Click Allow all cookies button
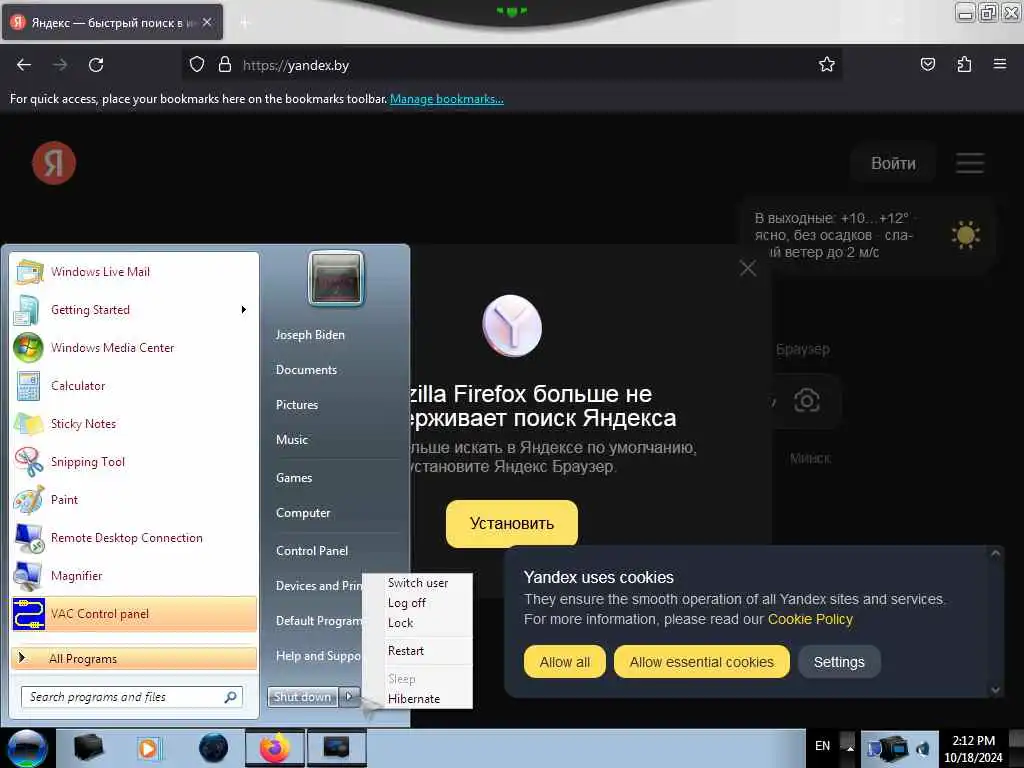Image resolution: width=1024 pixels, height=768 pixels. (x=564, y=662)
